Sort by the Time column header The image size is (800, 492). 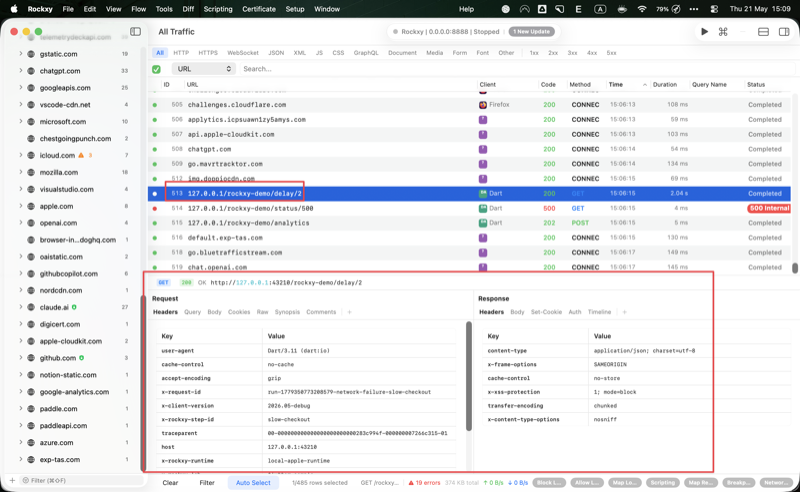click(627, 85)
